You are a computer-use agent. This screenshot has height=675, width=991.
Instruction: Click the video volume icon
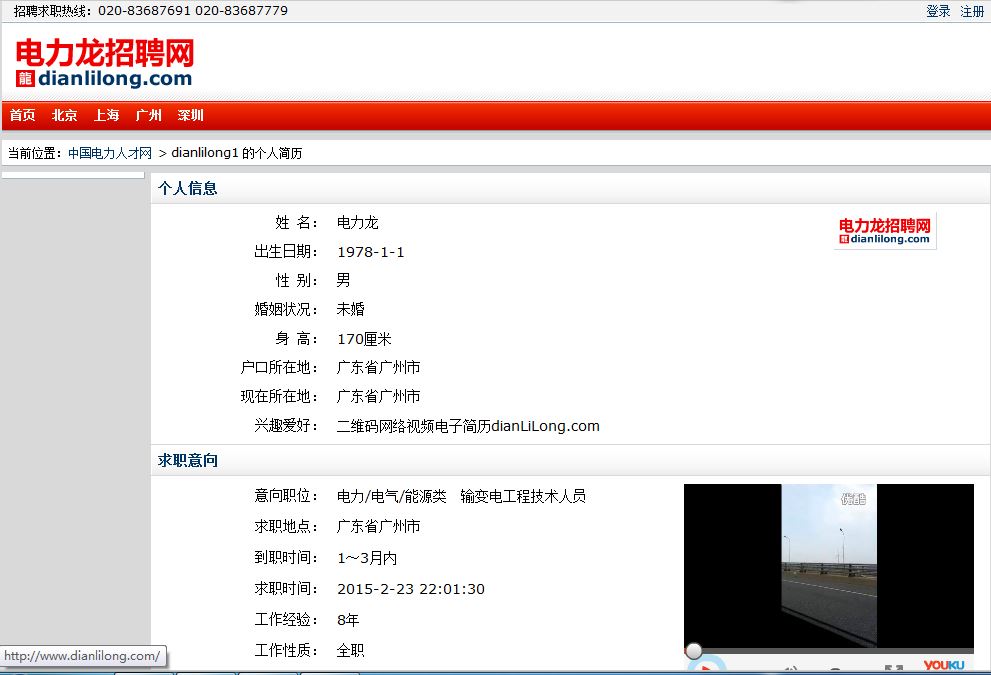click(790, 669)
